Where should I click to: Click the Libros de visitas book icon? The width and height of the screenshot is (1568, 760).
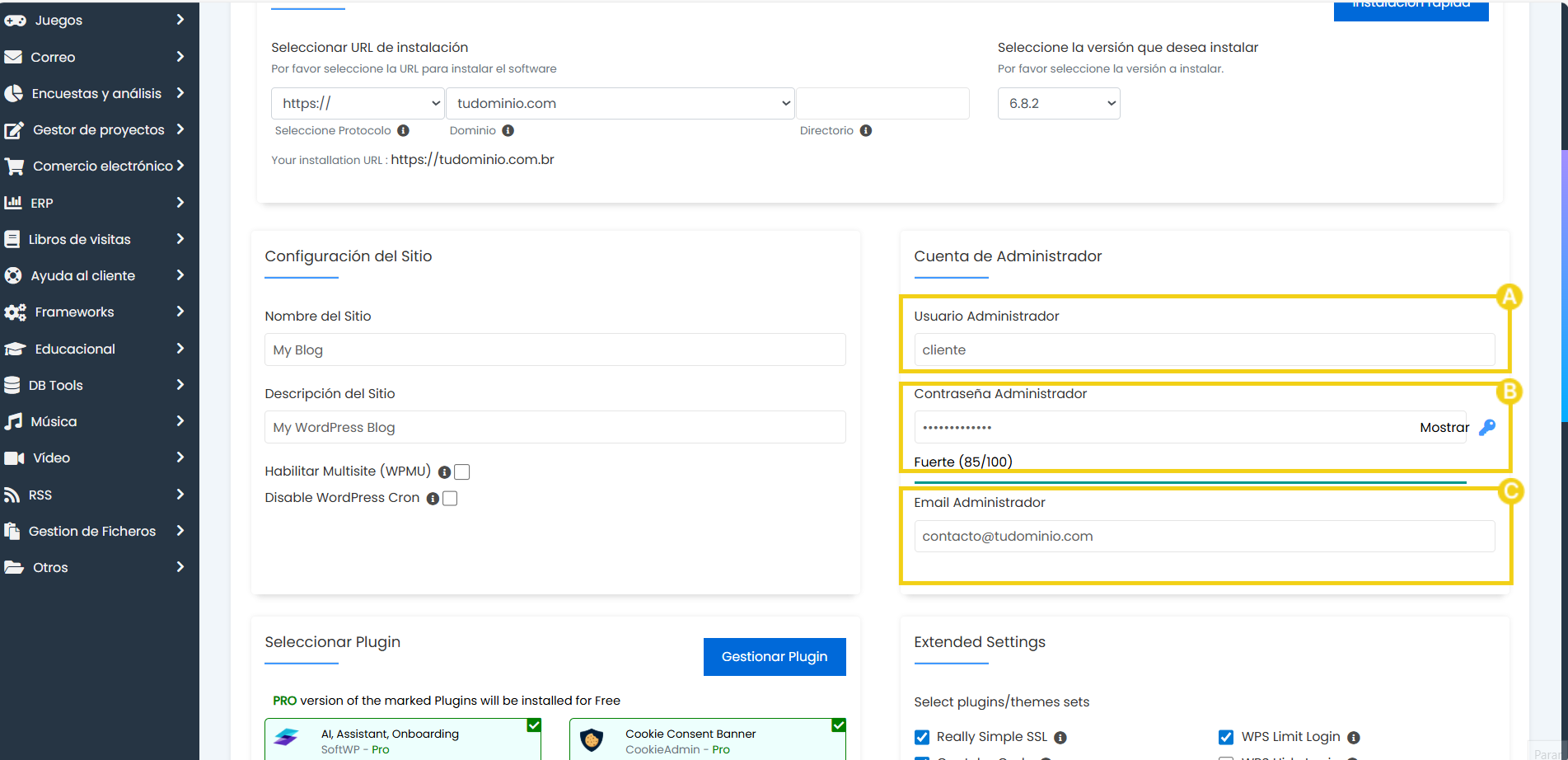tap(12, 239)
